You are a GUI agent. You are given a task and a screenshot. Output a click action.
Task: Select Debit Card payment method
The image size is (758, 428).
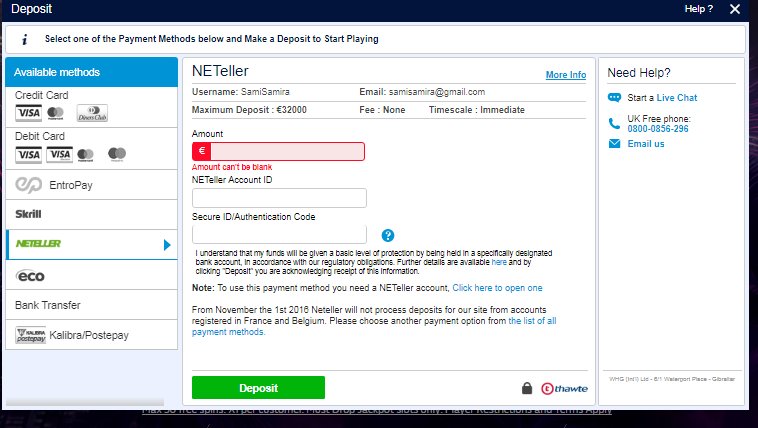click(91, 148)
